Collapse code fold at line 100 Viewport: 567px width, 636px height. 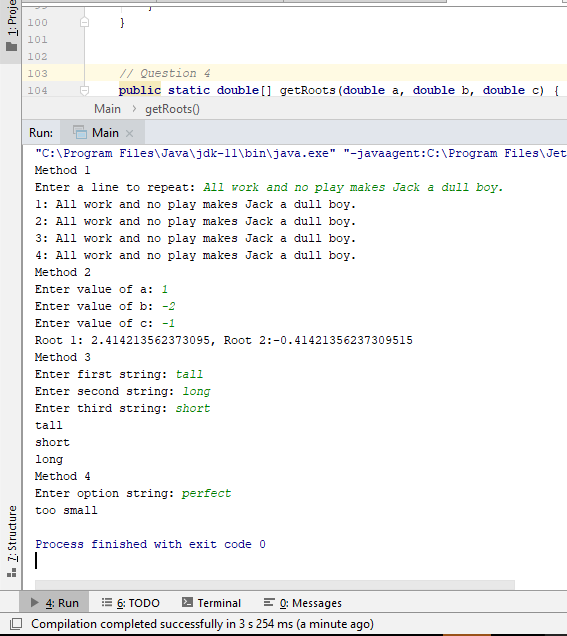84,22
